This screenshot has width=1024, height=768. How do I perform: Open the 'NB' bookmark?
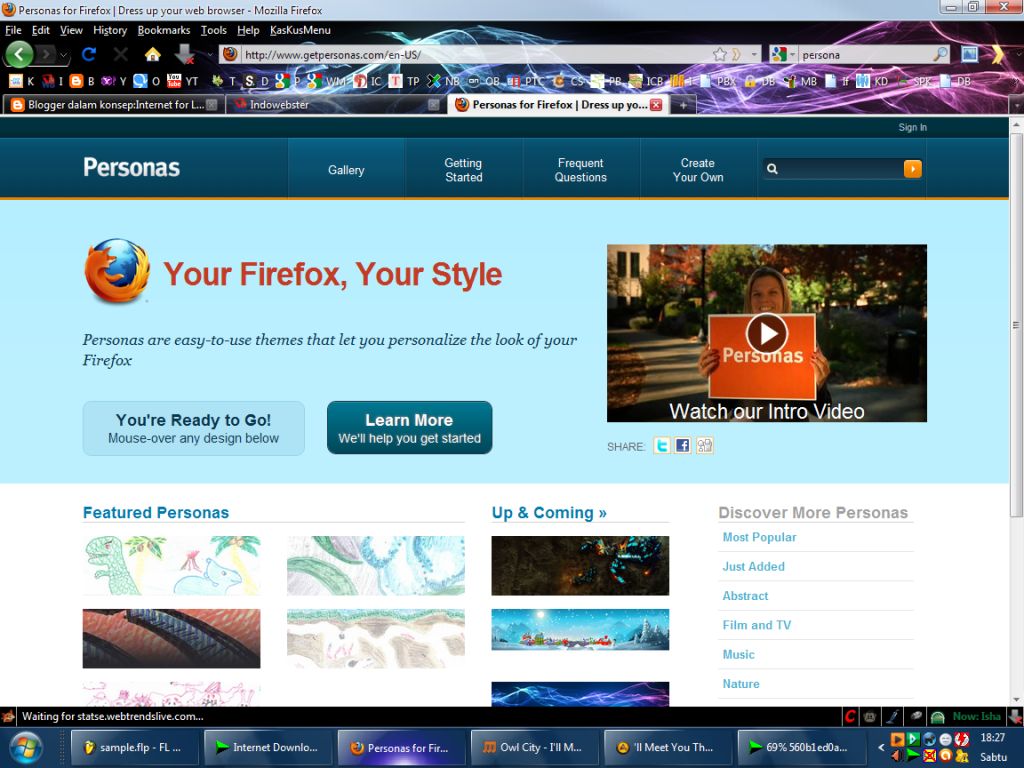(x=444, y=81)
